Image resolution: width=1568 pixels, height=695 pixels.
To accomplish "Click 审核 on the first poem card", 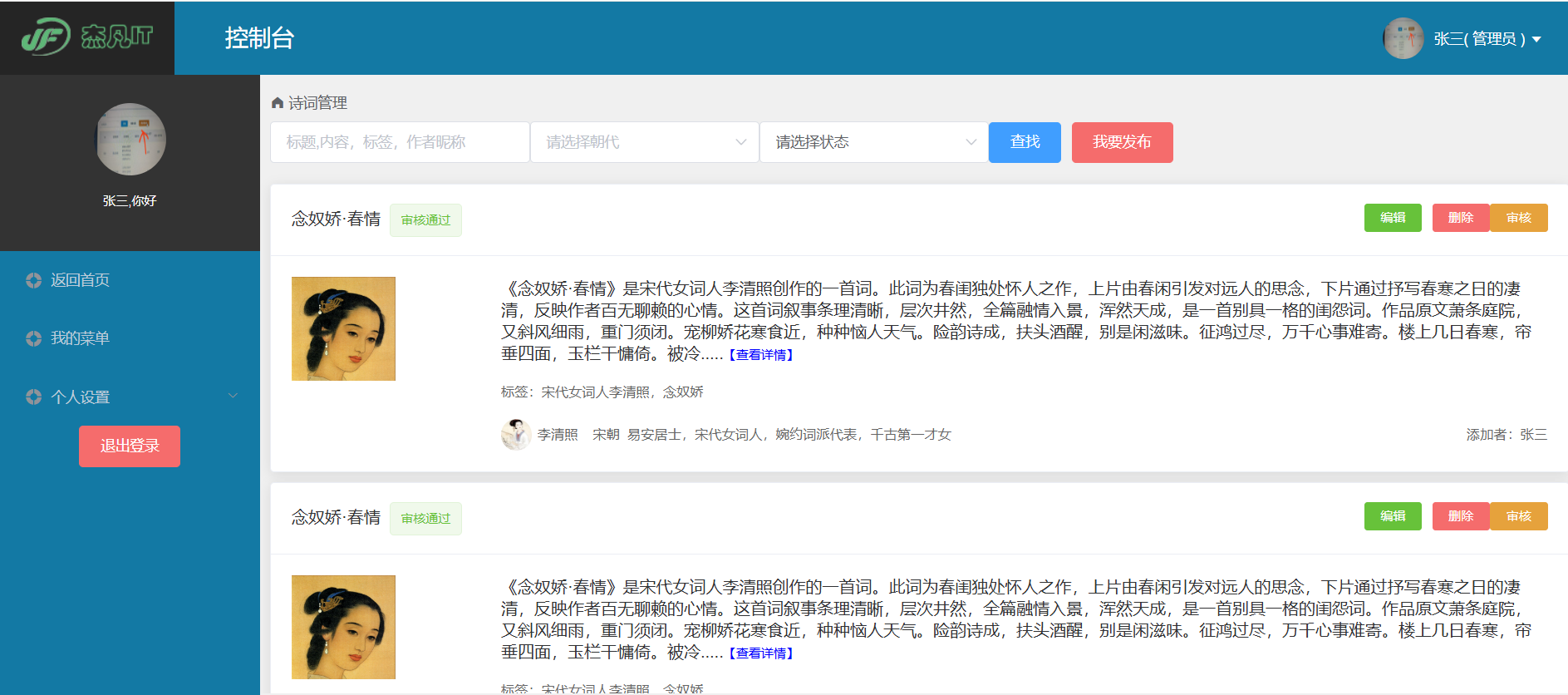I will pyautogui.click(x=1519, y=218).
